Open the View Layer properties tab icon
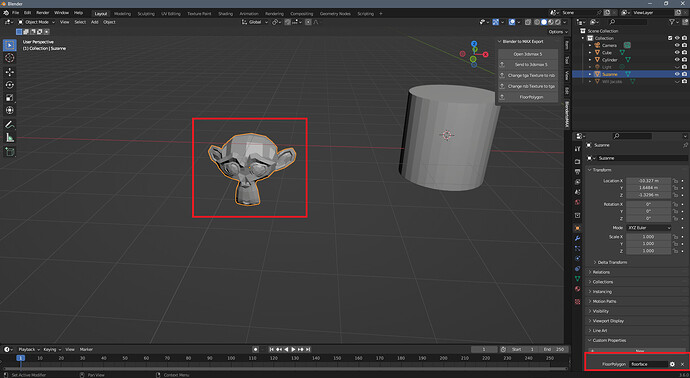The height and width of the screenshot is (378, 690). pos(577,182)
